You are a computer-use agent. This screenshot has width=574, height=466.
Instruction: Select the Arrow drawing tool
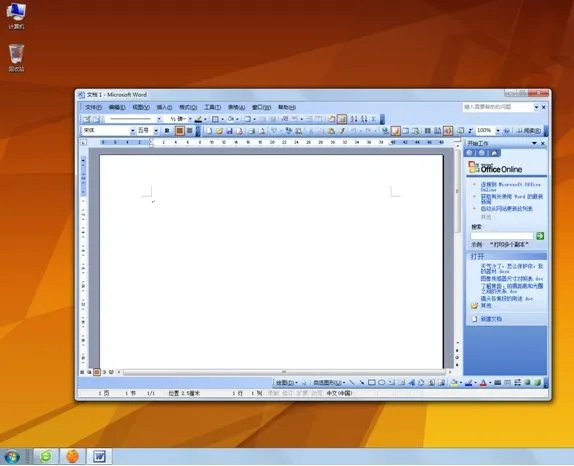362,383
